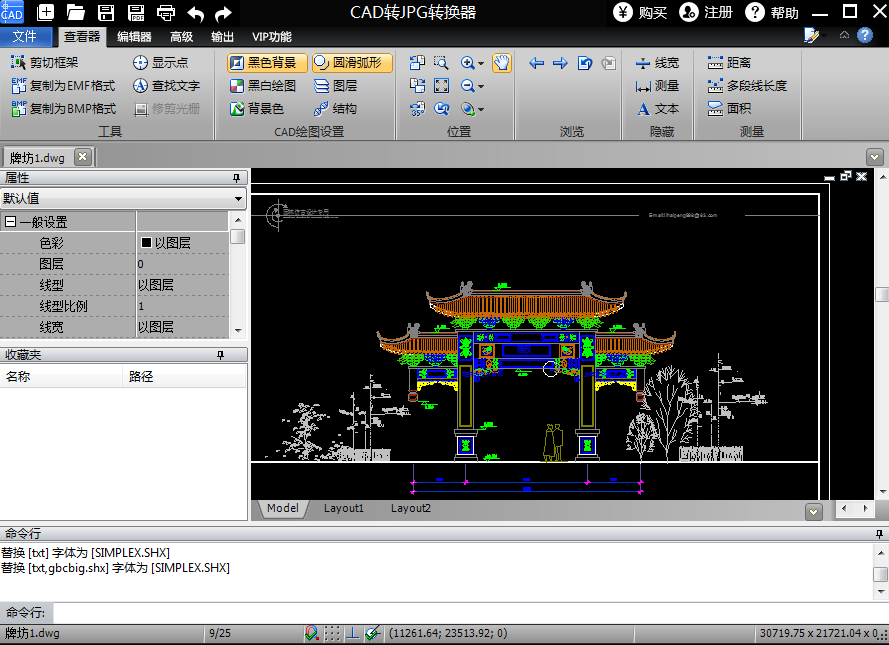
Task: Open the 图层 layers tool
Action: (x=335, y=86)
